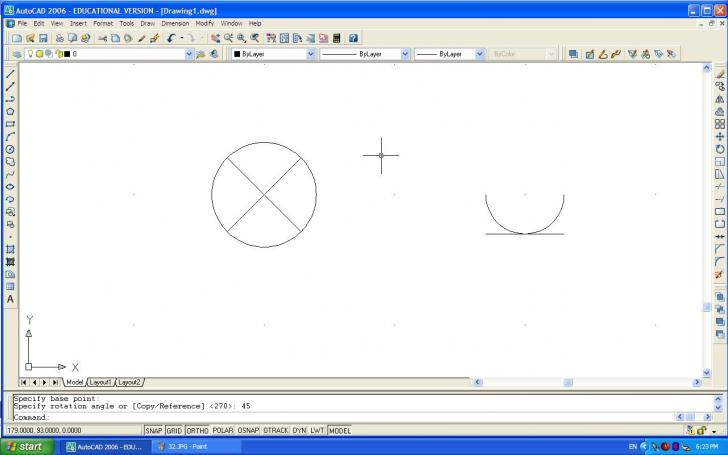Click the horizontal scrollbar right arrow
The width and height of the screenshot is (728, 455).
coord(697,382)
